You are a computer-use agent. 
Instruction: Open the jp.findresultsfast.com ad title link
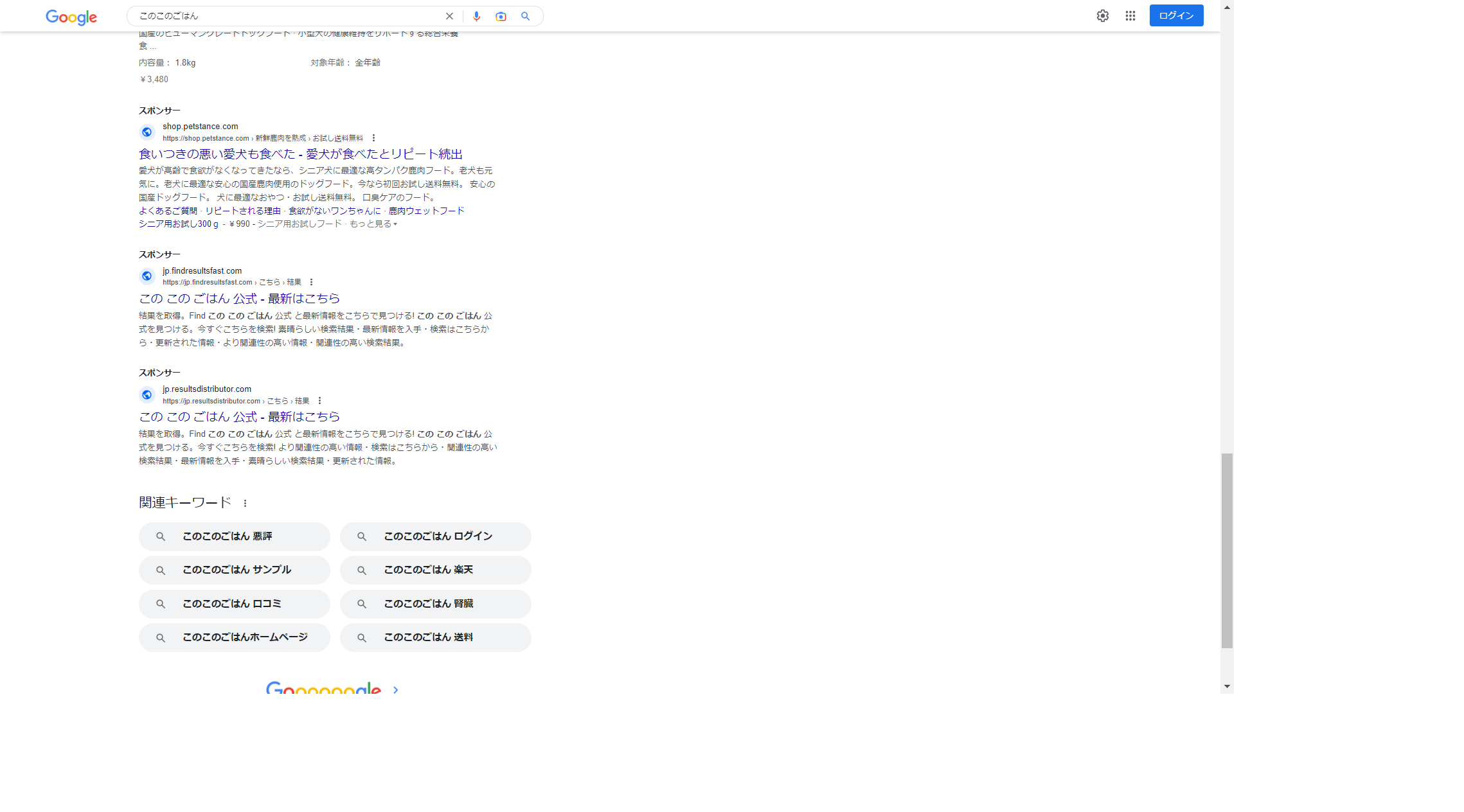click(239, 299)
